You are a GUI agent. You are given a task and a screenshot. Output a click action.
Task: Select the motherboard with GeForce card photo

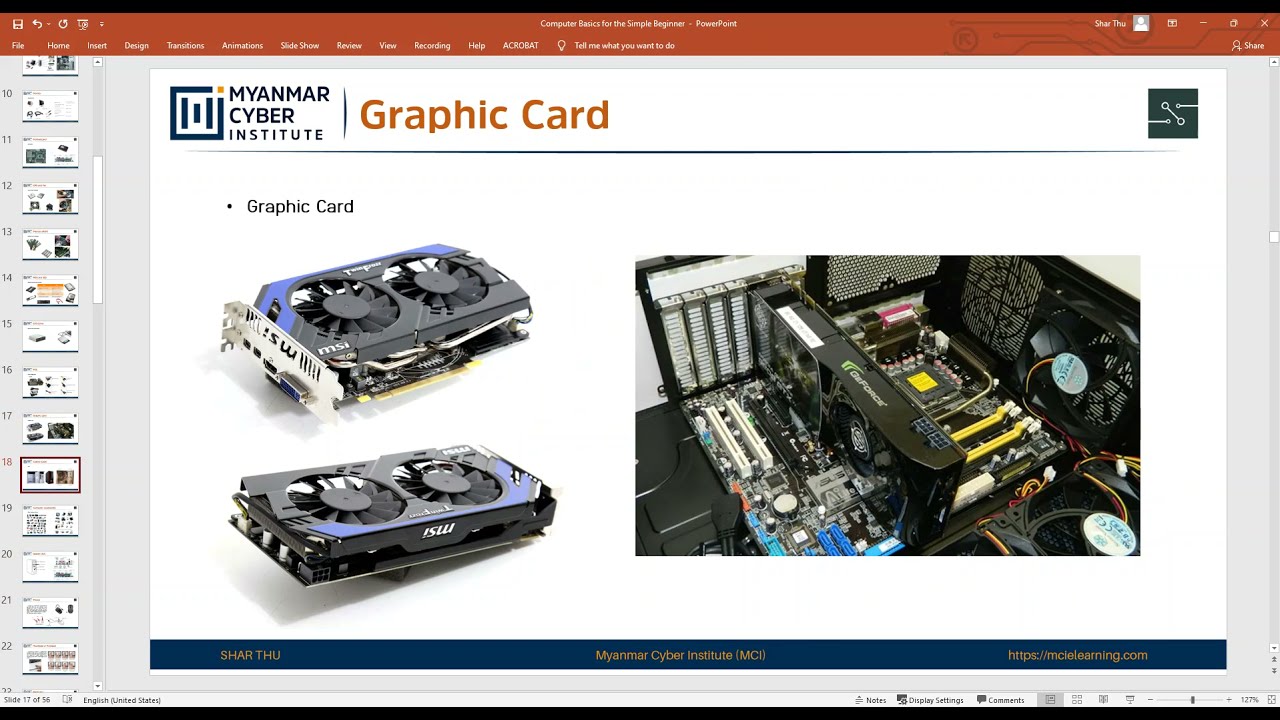887,405
